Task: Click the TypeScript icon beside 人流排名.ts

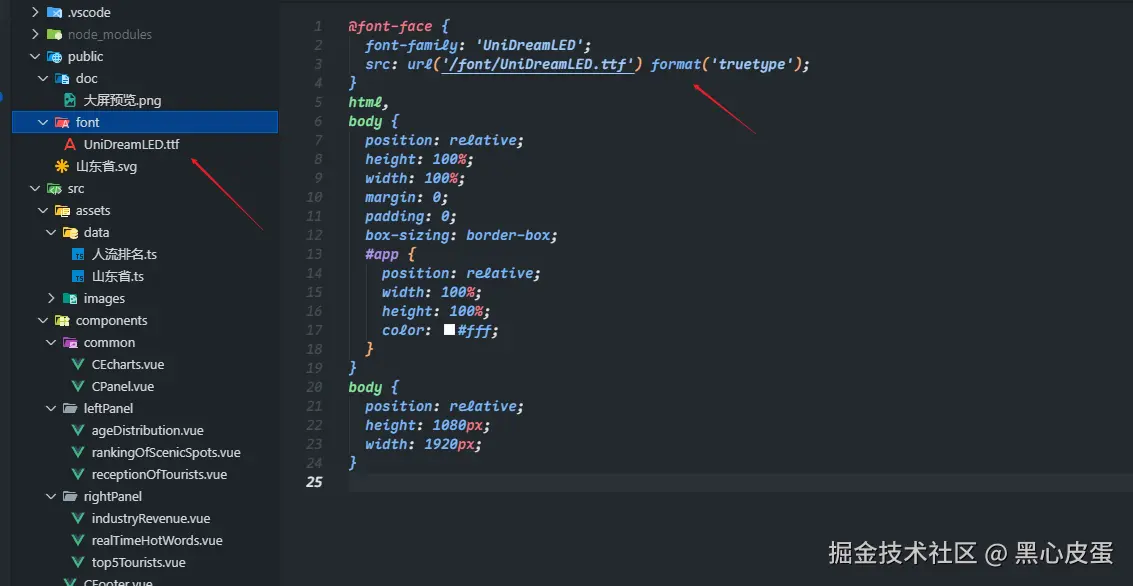Action: click(x=78, y=255)
